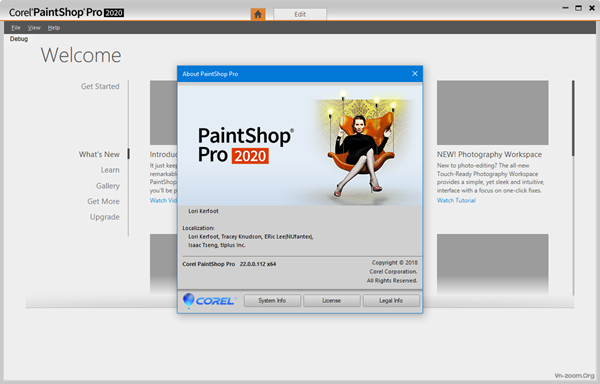The height and width of the screenshot is (384, 600).
Task: Open the Gallery section
Action: pos(108,186)
